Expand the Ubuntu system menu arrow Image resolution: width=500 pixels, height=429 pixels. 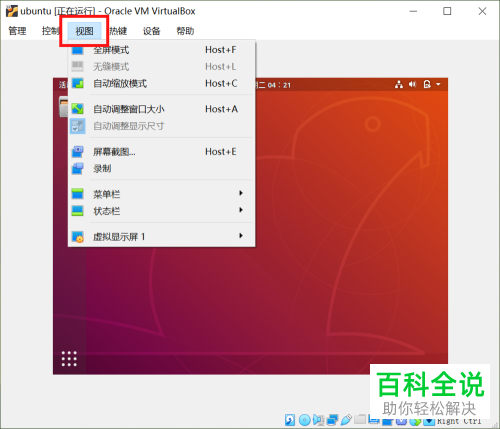[x=438, y=84]
